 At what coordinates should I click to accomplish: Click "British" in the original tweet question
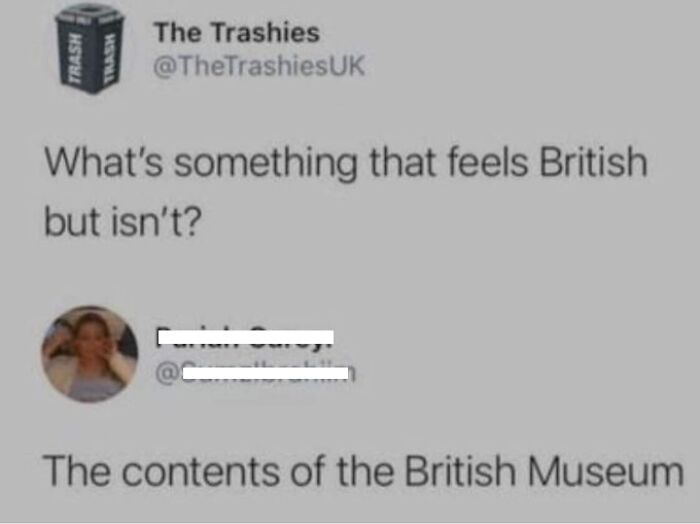click(x=593, y=162)
